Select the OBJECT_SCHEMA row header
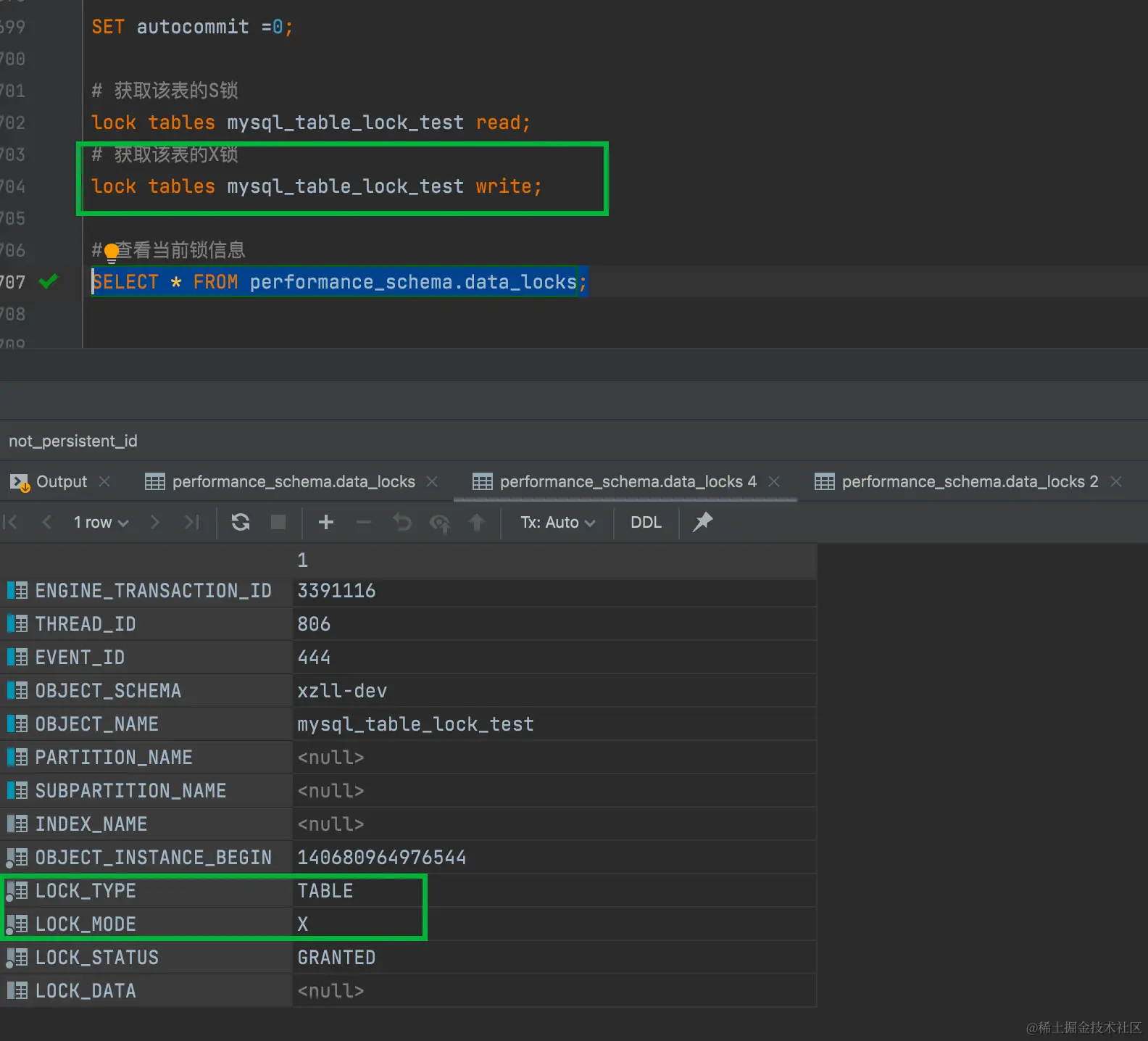Screen dimensions: 1148x1041 (x=146, y=691)
